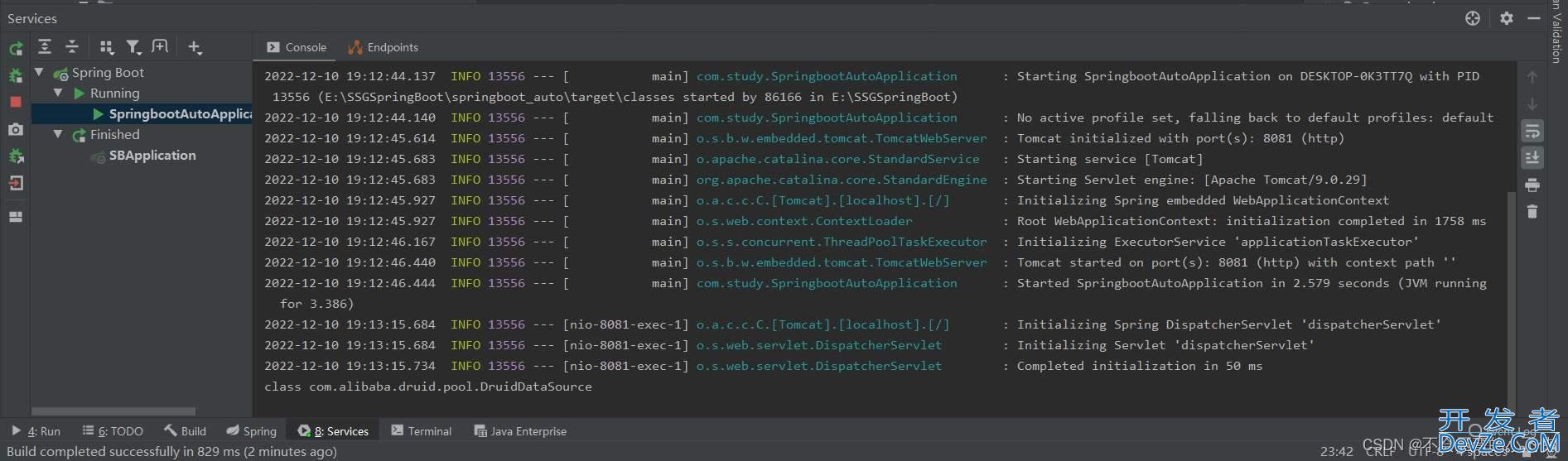Switch to the Endpoints tab
1568x461 pixels.
[383, 47]
